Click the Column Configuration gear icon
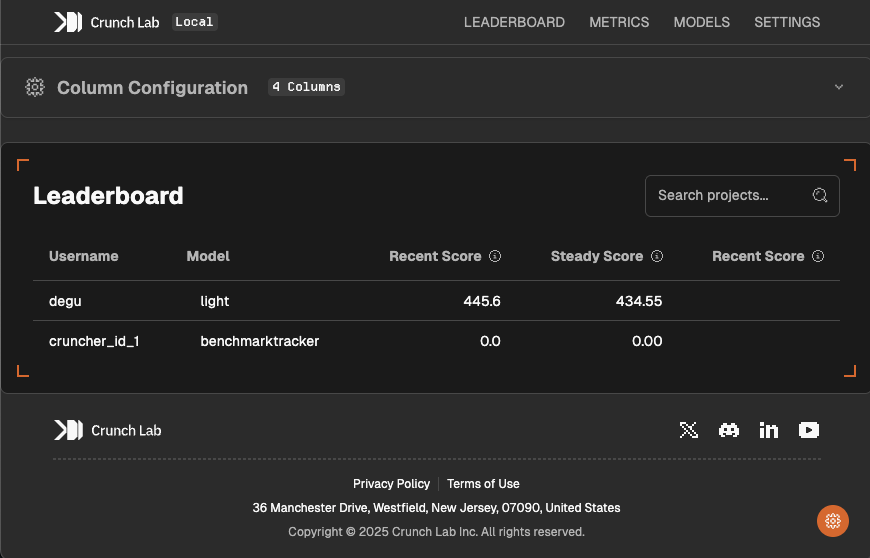This screenshot has width=870, height=558. click(35, 87)
